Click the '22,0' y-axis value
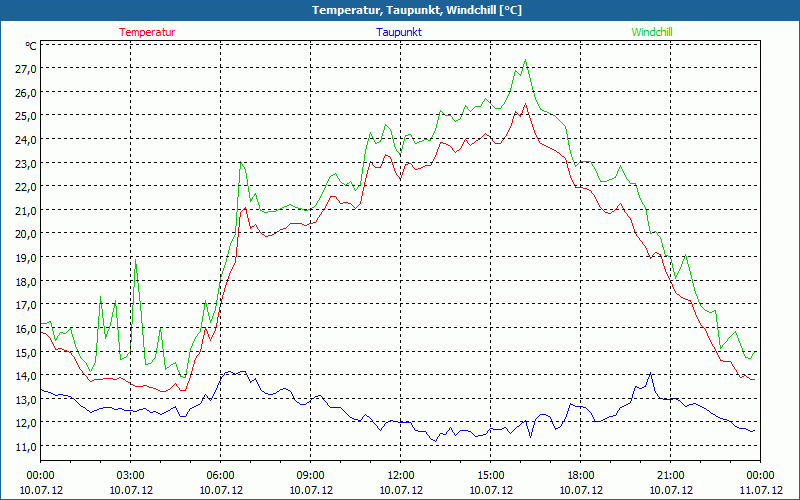800x500 pixels. coord(26,187)
